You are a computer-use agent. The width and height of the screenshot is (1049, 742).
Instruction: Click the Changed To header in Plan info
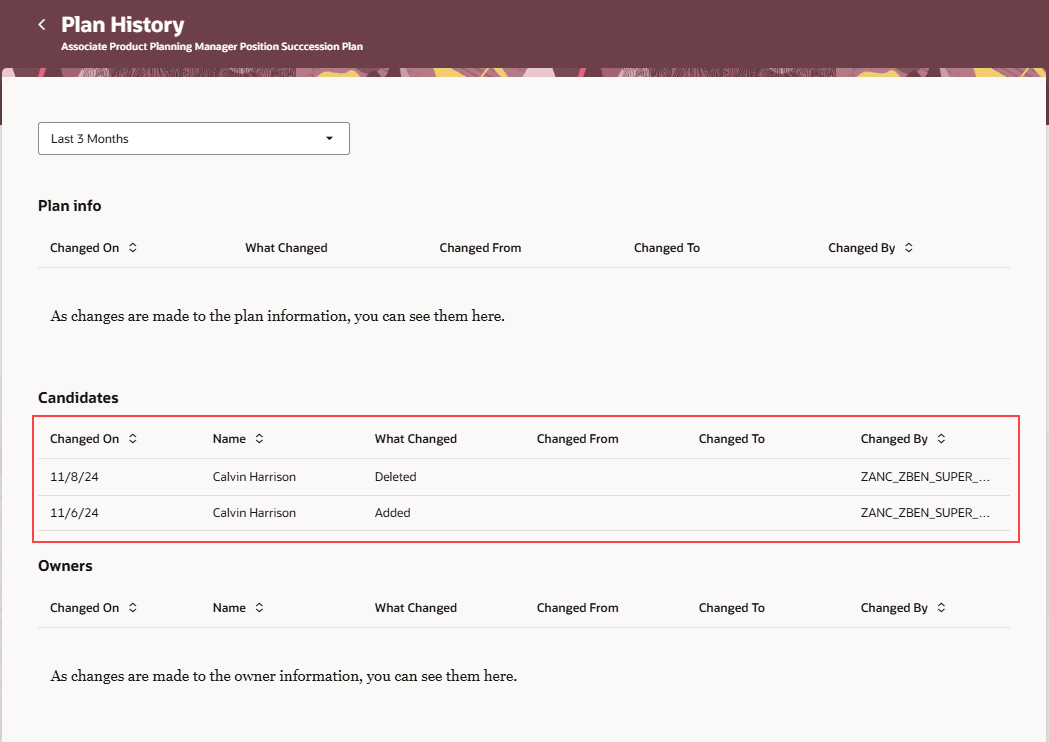coord(667,248)
